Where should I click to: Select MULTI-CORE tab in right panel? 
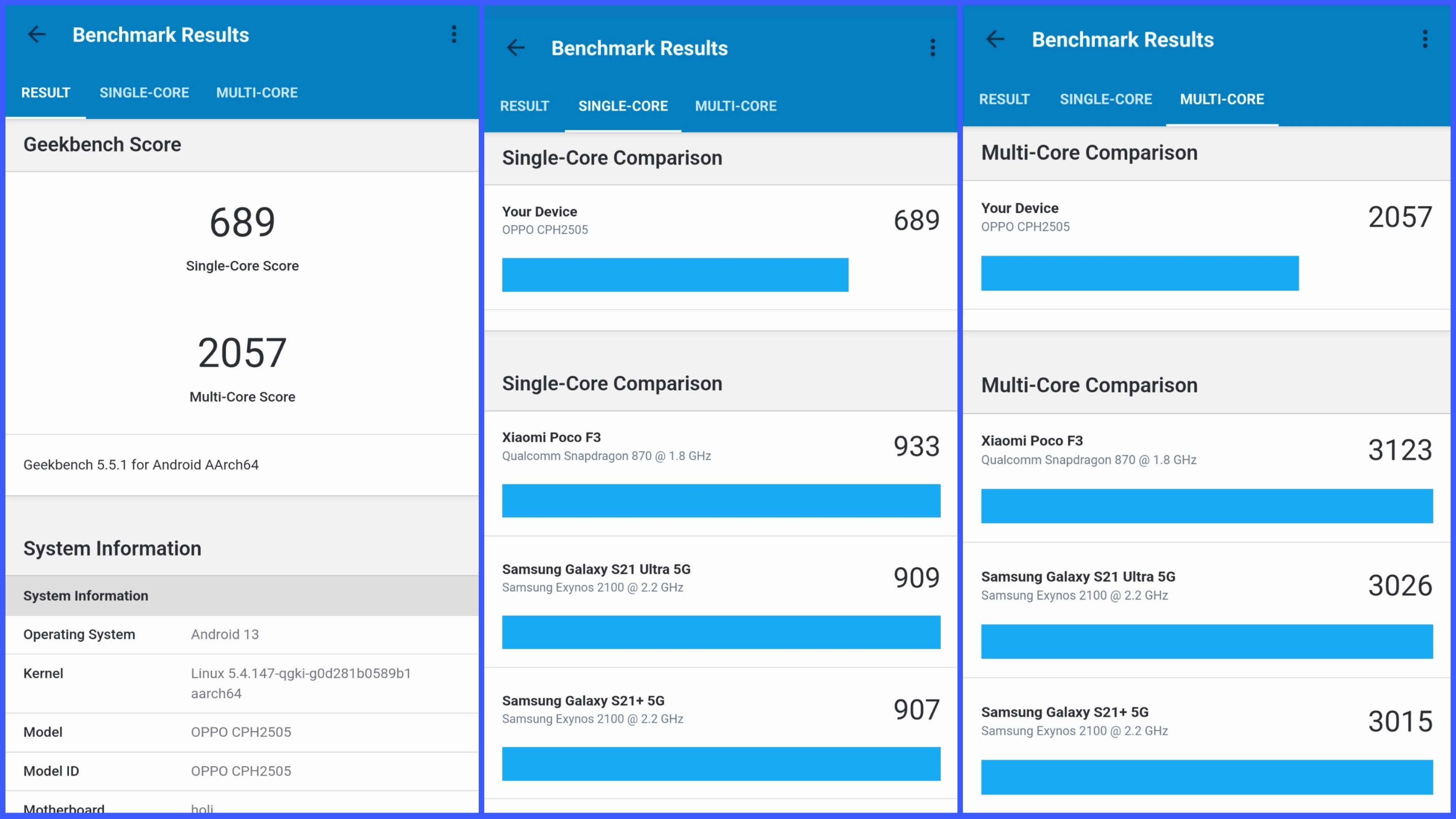[x=1222, y=100]
